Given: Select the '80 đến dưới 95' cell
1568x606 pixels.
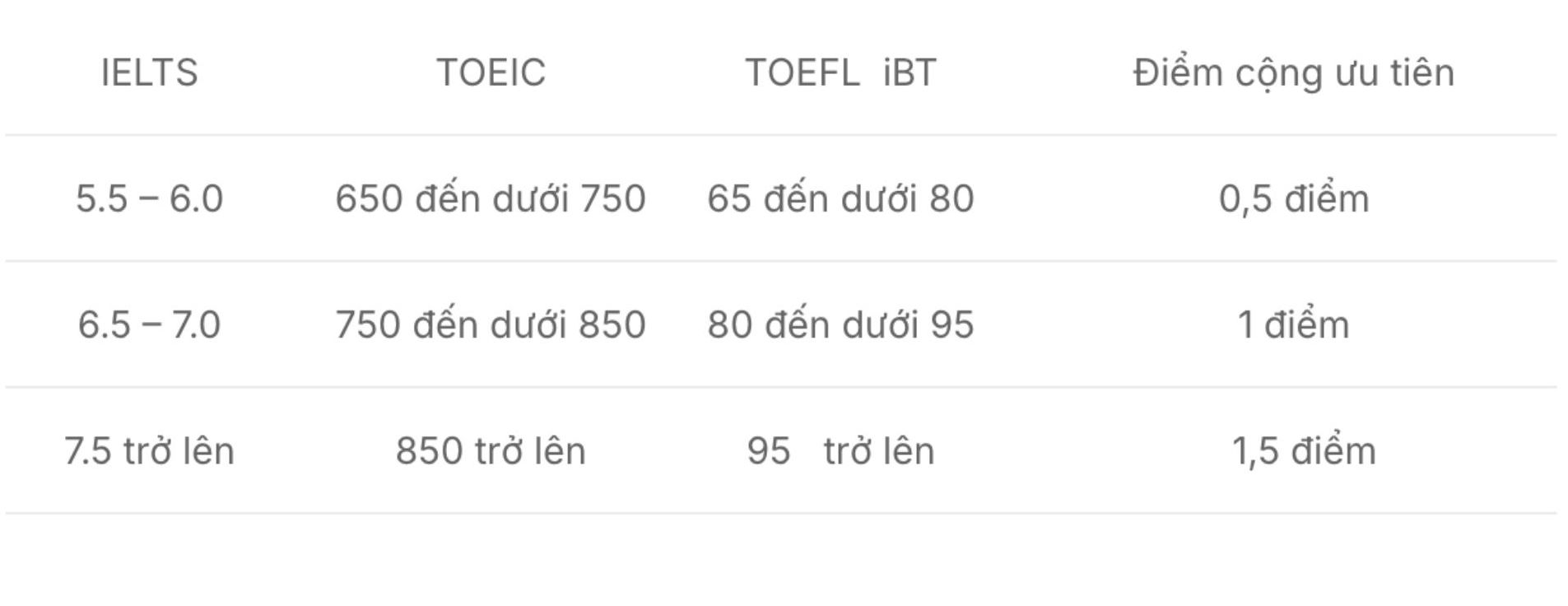Looking at the screenshot, I should [x=840, y=324].
